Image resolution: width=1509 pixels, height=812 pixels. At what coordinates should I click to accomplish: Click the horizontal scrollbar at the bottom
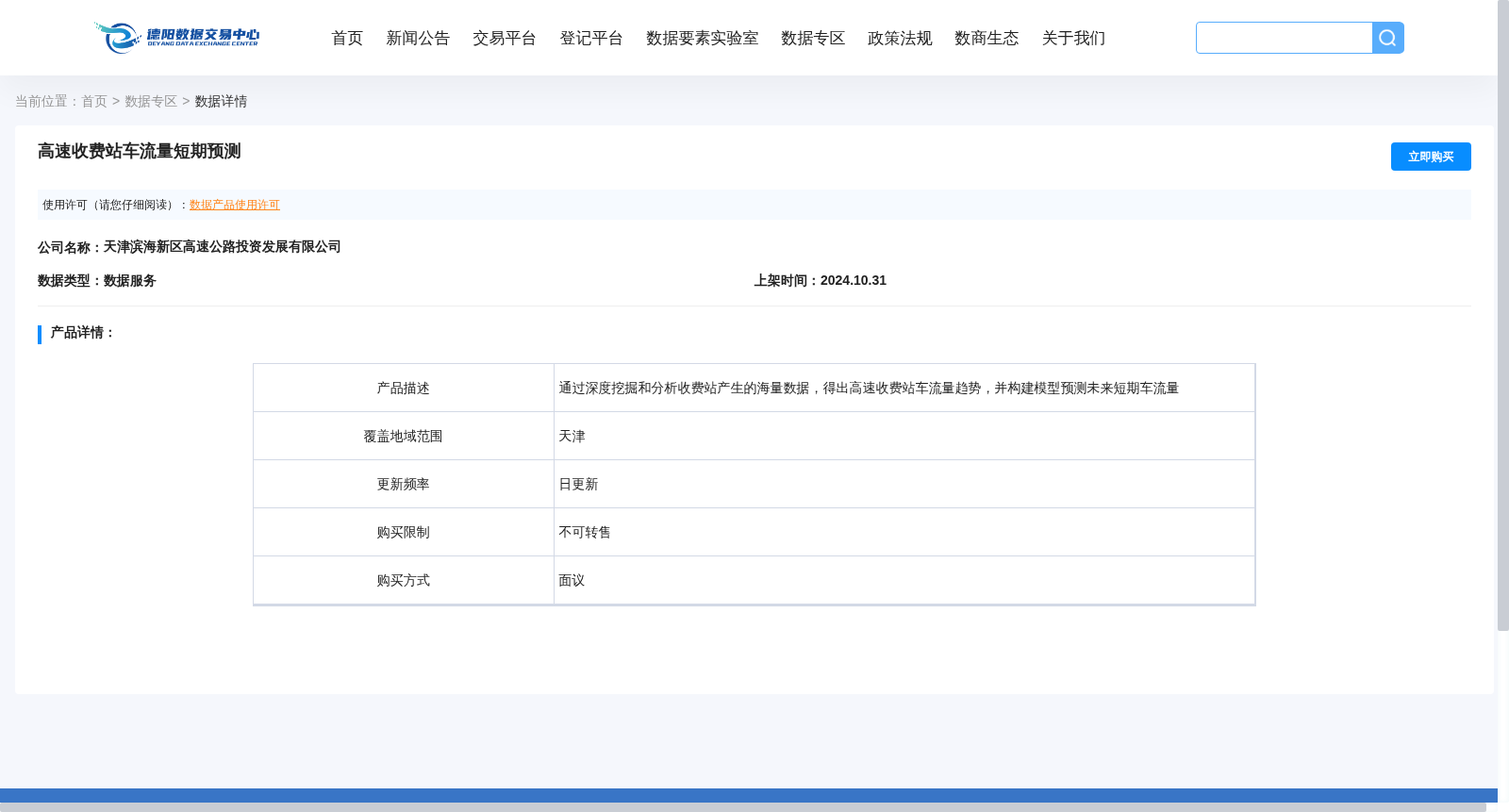point(743,807)
